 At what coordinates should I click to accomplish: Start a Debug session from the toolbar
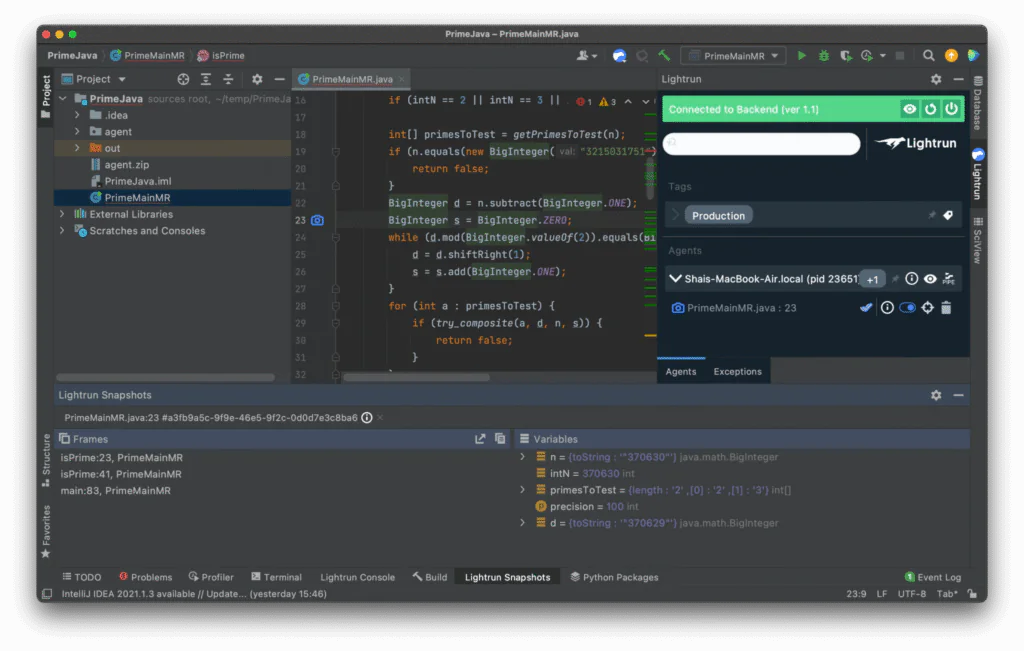pyautogui.click(x=825, y=55)
